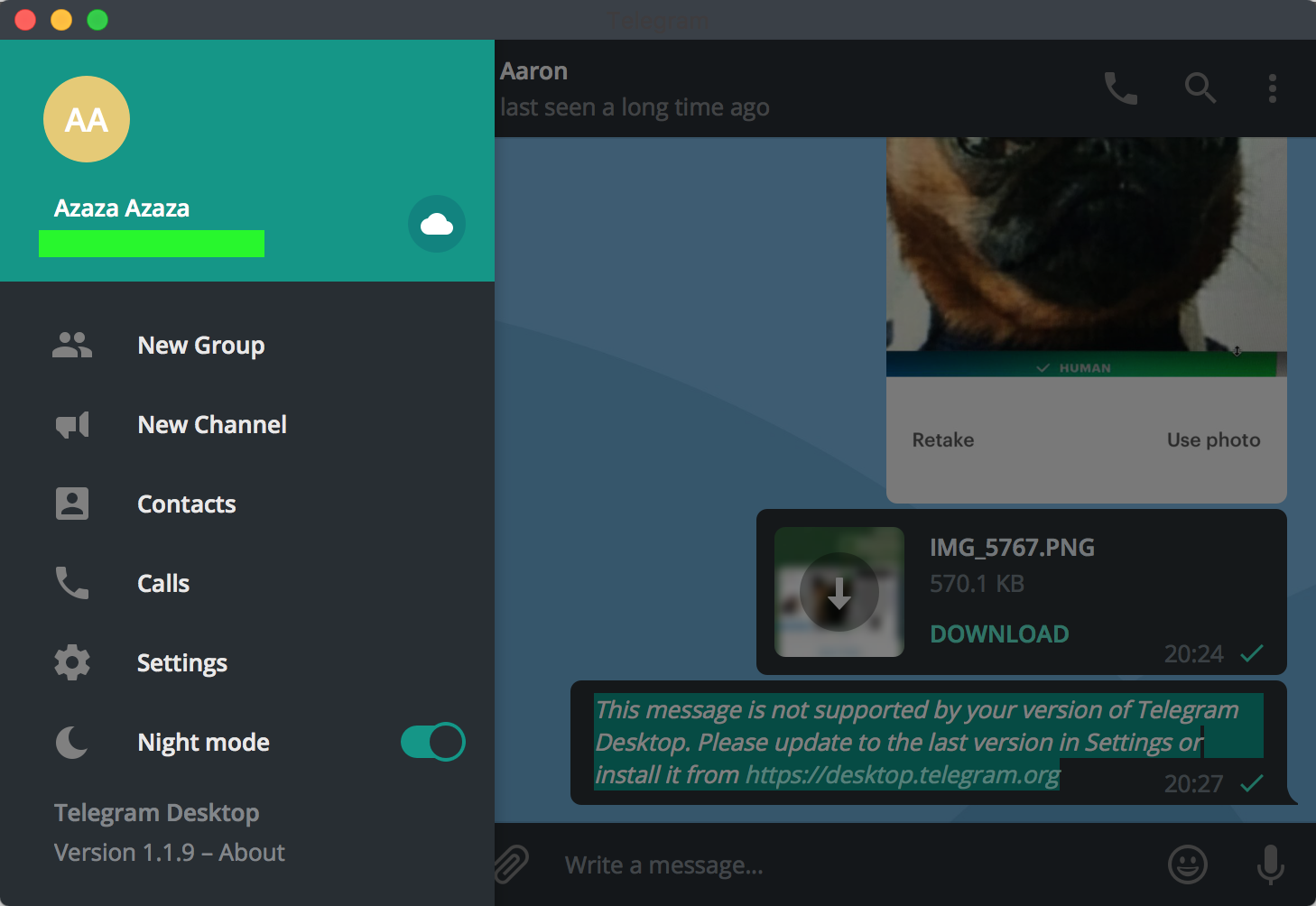Attach a file using the paperclip icon
The image size is (1316, 906).
pos(511,864)
